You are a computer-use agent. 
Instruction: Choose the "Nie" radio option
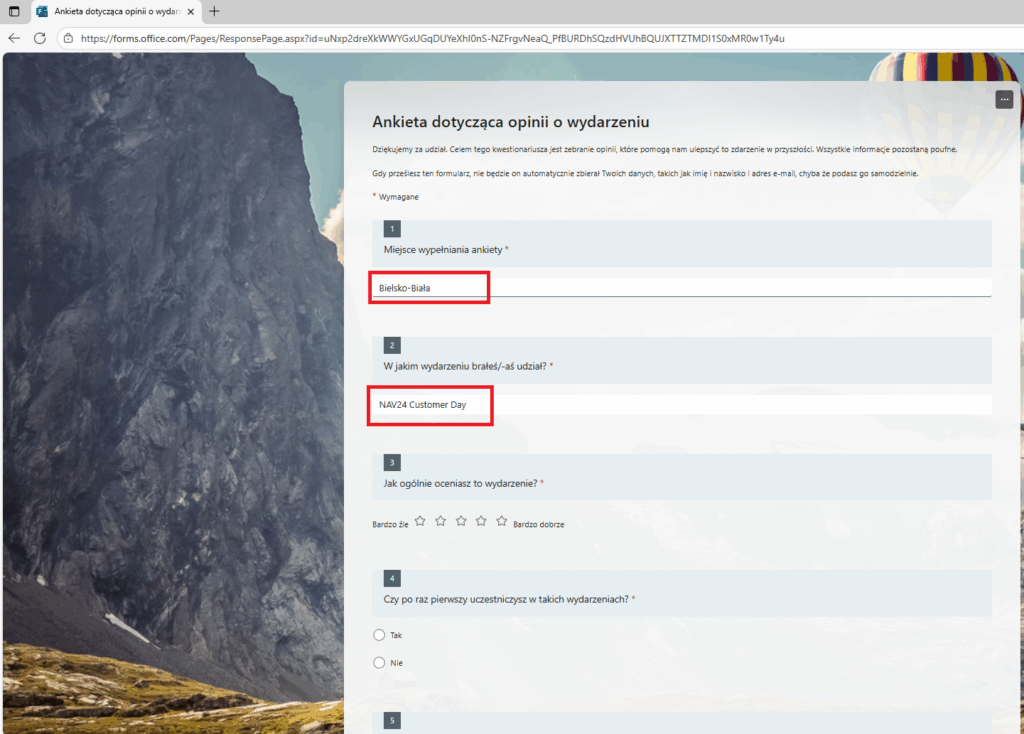[379, 662]
